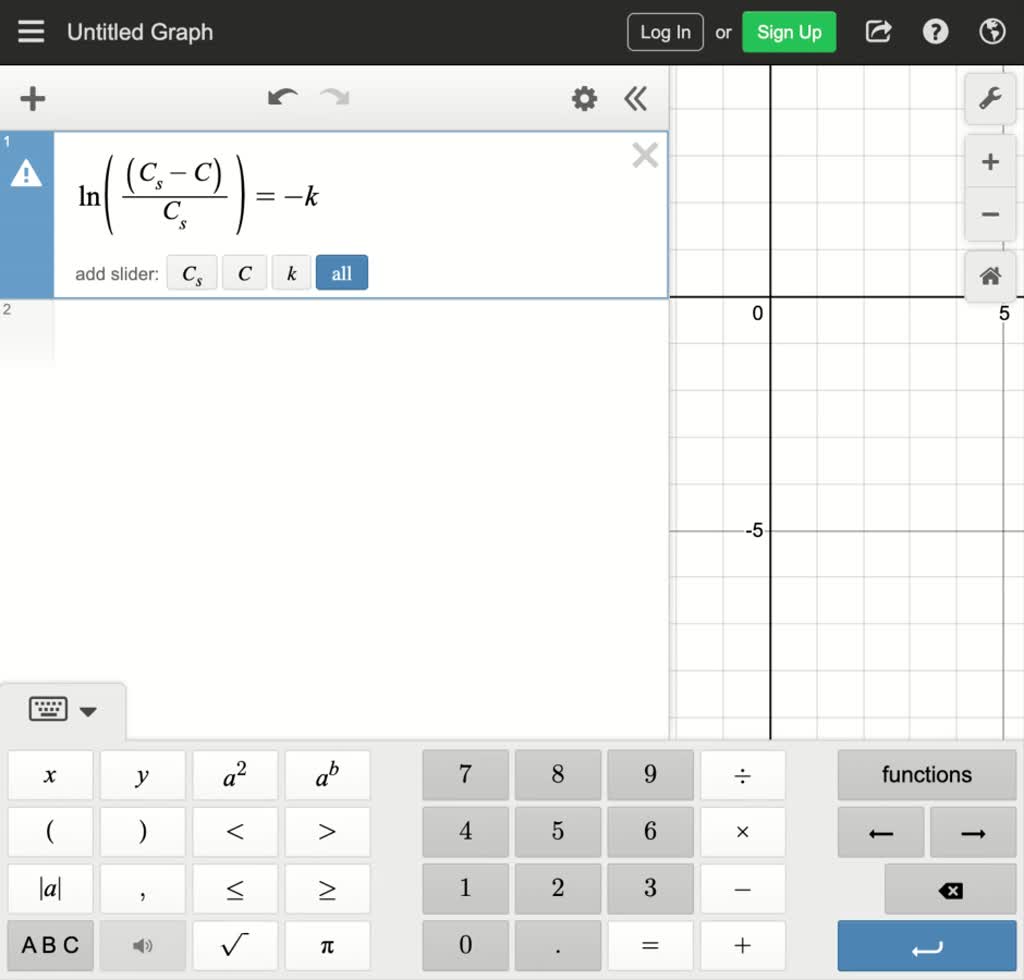
Task: Toggle the ABC letter keyboard
Action: (x=50, y=945)
